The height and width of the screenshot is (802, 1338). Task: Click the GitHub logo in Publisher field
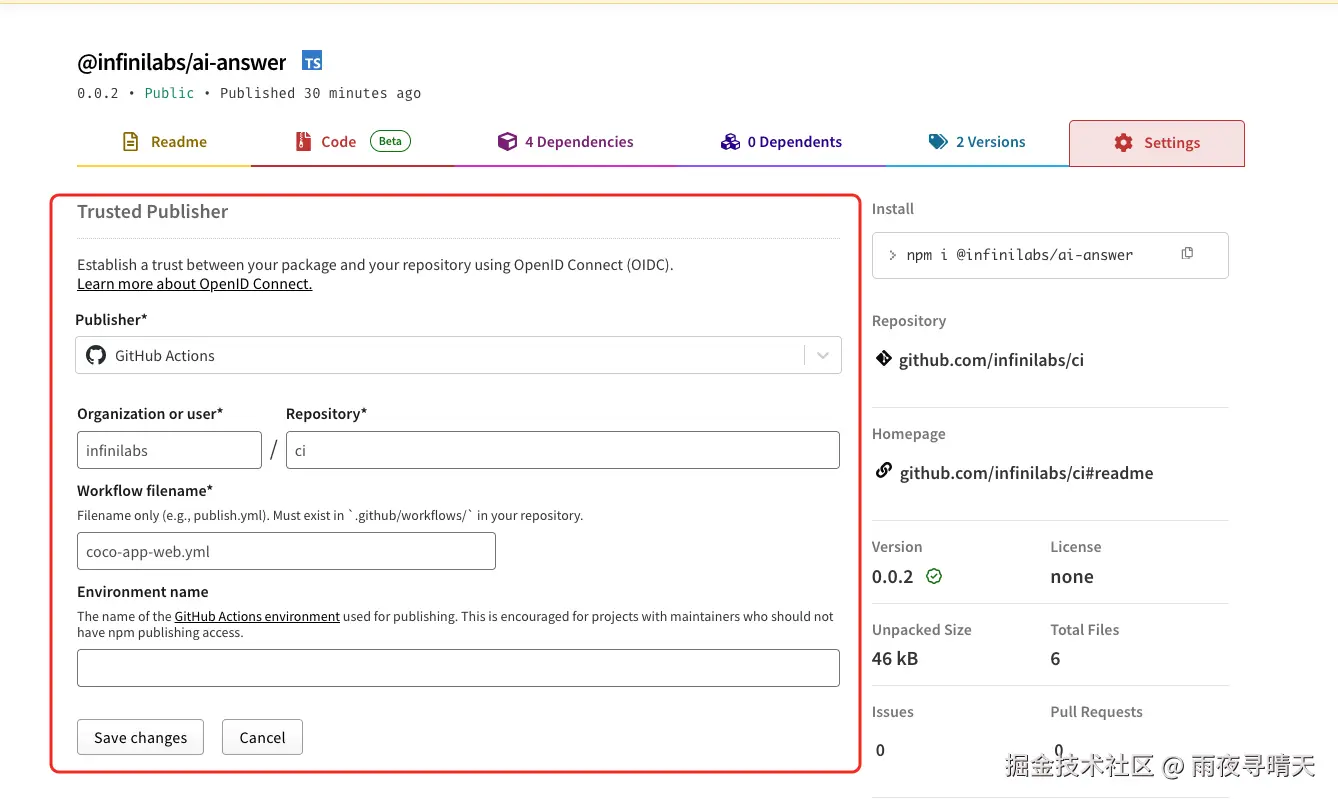tap(96, 355)
